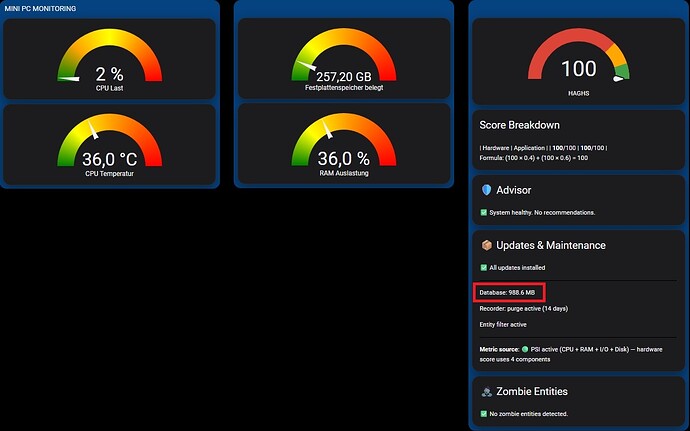Open the Festplattenspeicher belegt gauge
Image resolution: width=690 pixels, height=431 pixels.
[344, 59]
